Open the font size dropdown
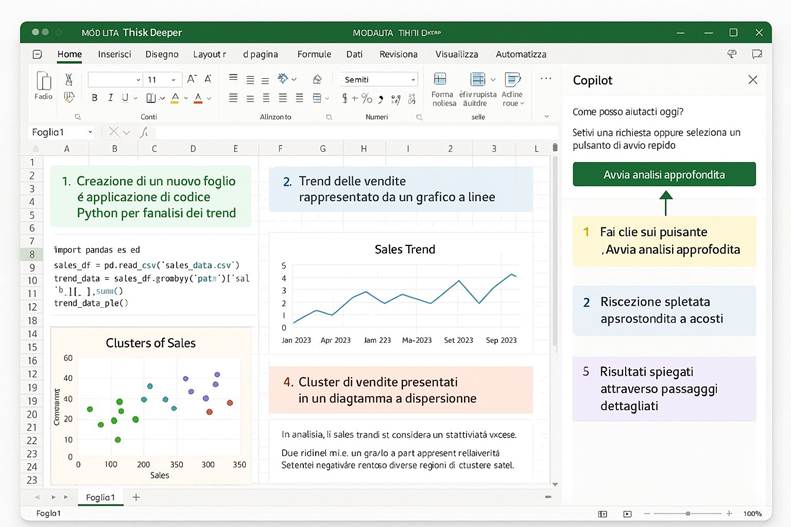Image resolution: width=791 pixels, height=527 pixels. (175, 79)
